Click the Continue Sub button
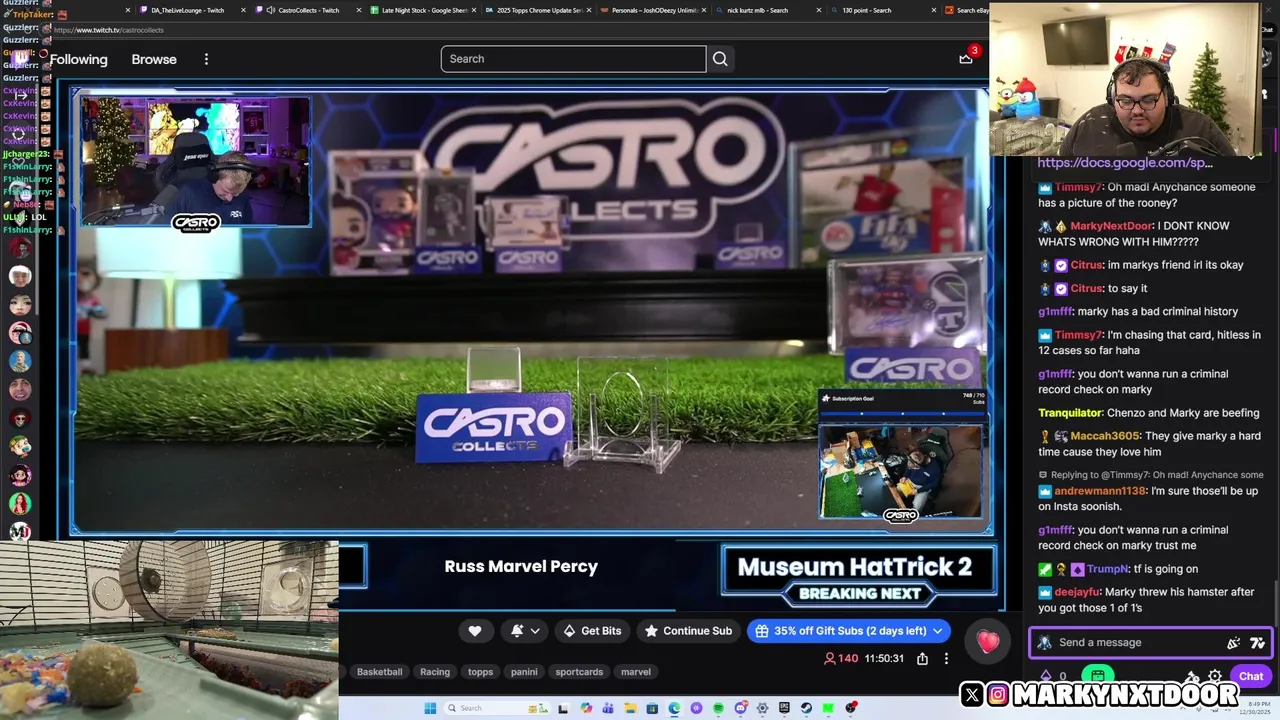 pos(688,631)
